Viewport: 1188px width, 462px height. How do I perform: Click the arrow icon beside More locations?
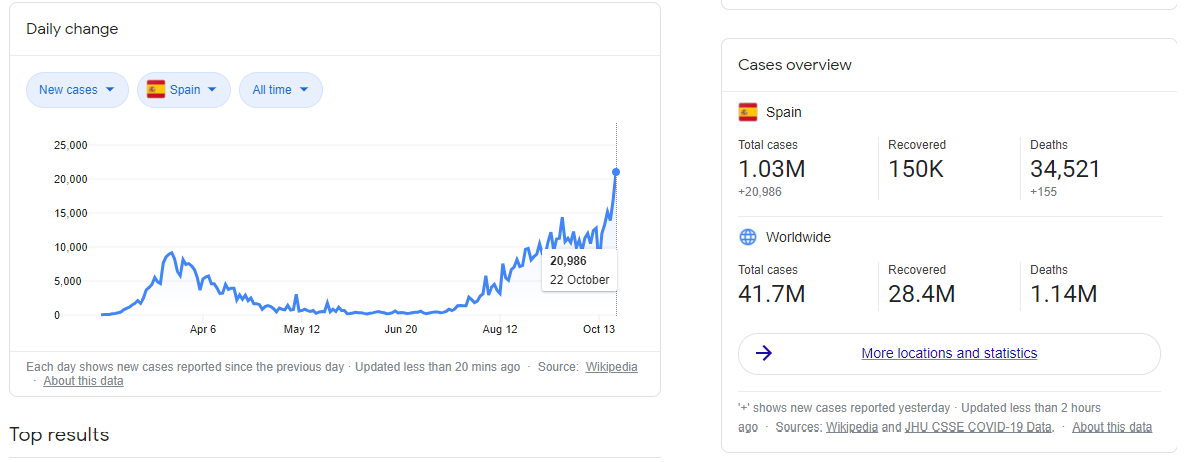[x=764, y=353]
